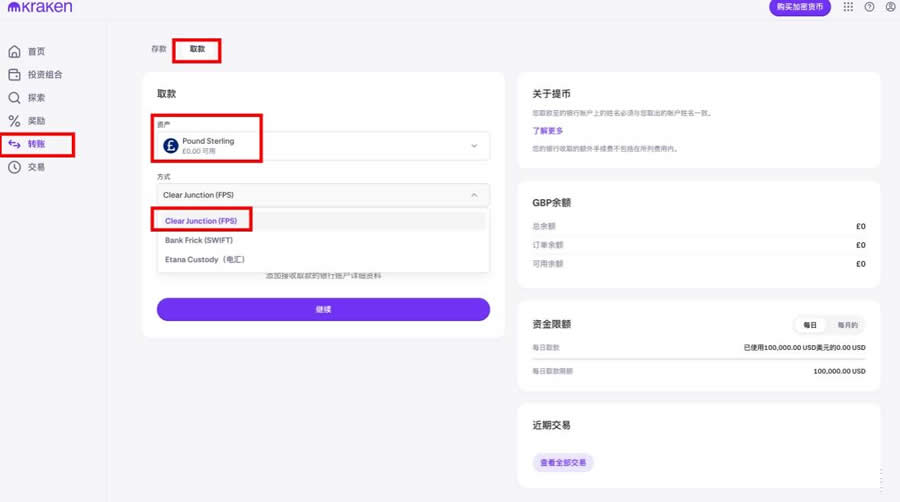
Task: Switch to the 取款 withdraw tab
Action: click(x=197, y=49)
